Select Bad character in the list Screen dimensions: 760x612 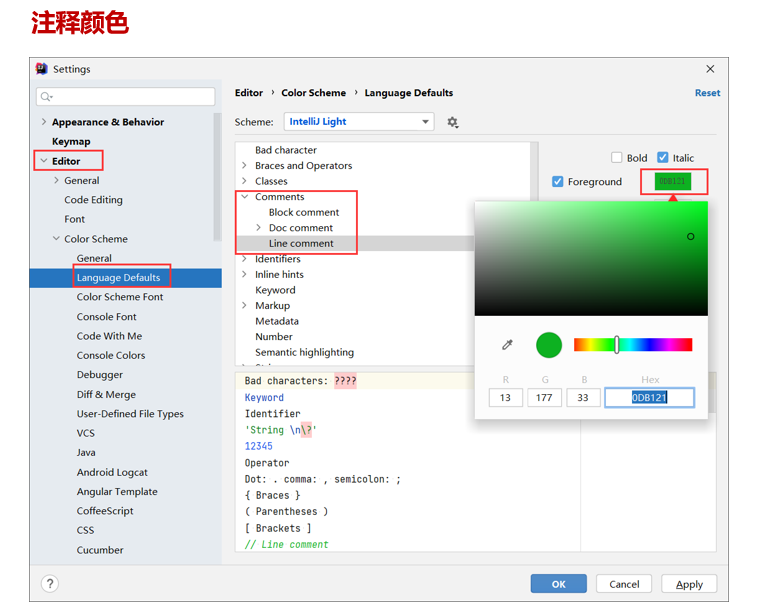286,150
